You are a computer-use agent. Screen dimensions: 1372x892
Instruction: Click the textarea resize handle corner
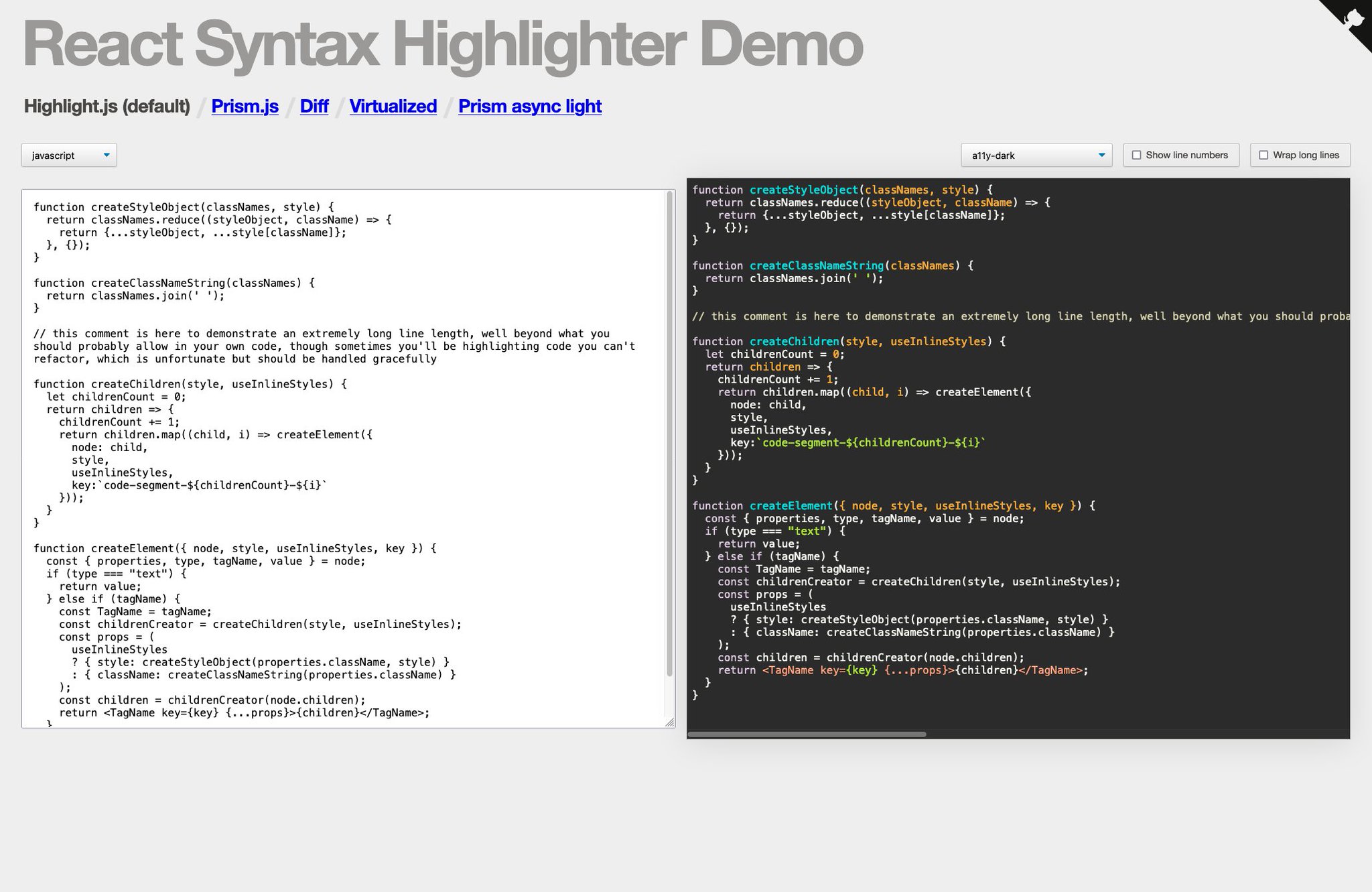click(670, 722)
